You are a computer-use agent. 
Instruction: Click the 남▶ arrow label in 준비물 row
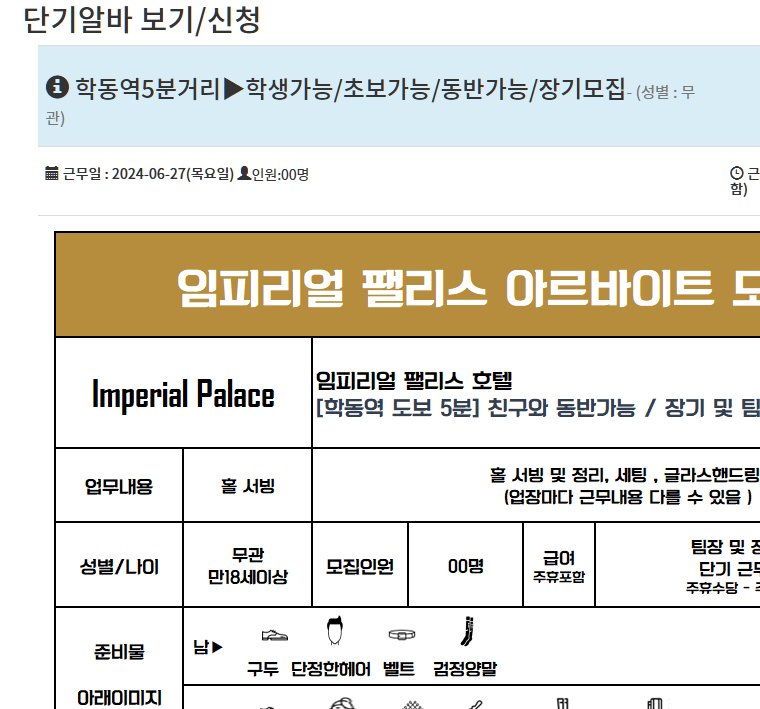click(x=208, y=648)
